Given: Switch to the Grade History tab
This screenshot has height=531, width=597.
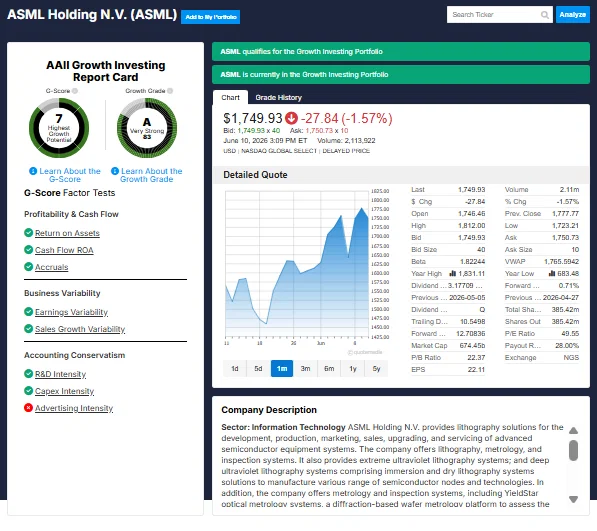Looking at the screenshot, I should [x=279, y=97].
